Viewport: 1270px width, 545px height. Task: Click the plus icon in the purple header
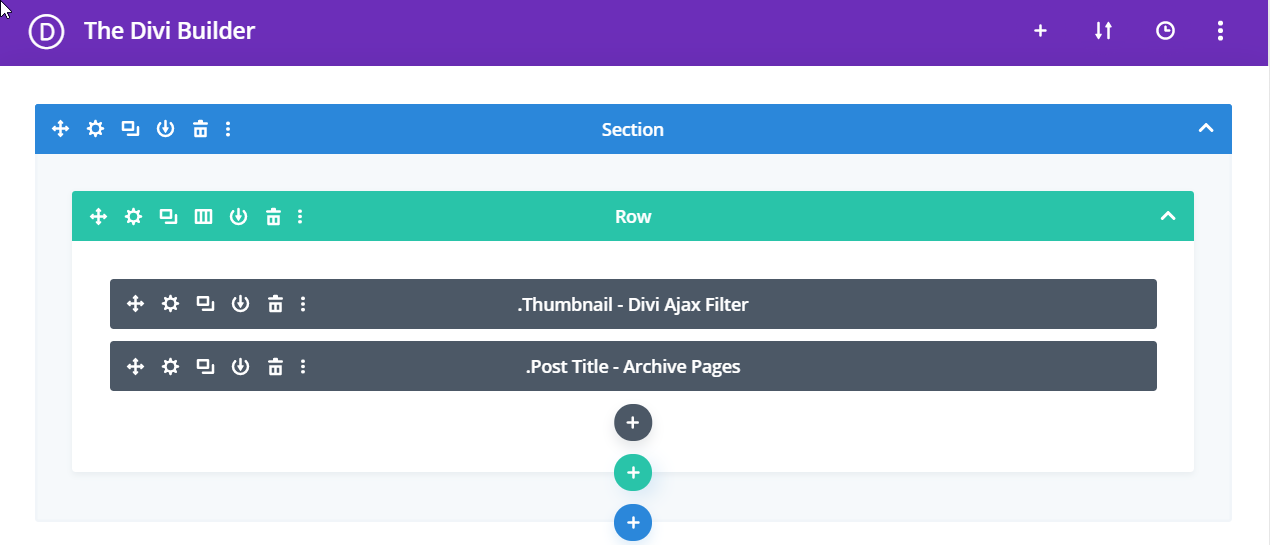tap(1040, 31)
